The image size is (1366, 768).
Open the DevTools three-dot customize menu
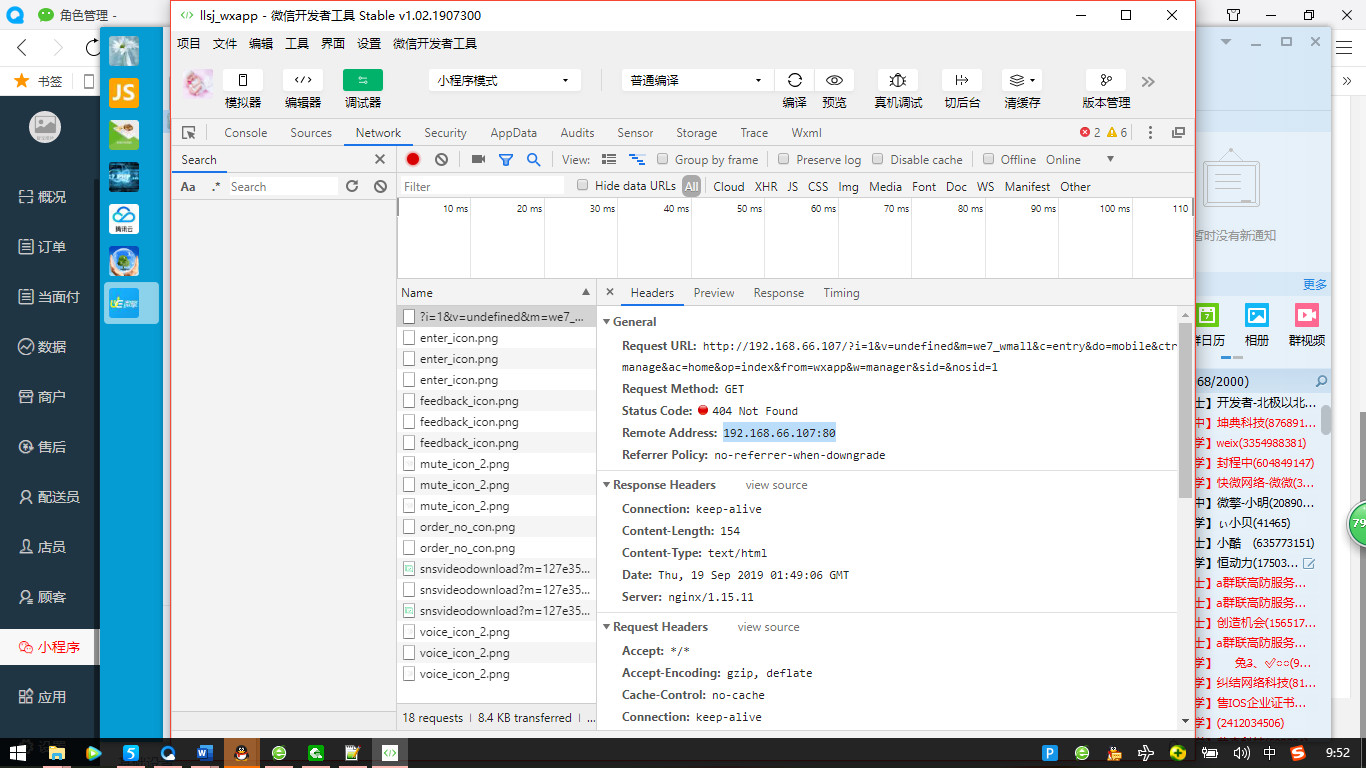click(x=1150, y=133)
